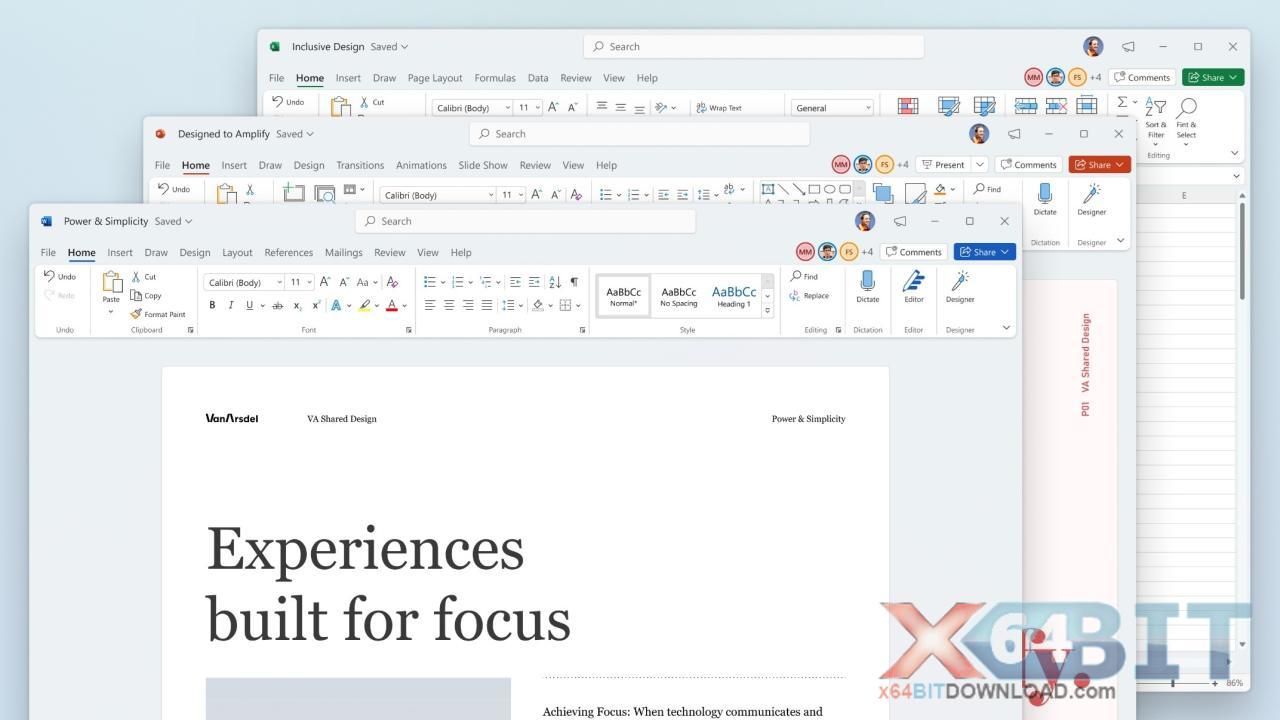Screen dimensions: 1280x720
Task: Apply red font color in Word
Action: (x=392, y=305)
